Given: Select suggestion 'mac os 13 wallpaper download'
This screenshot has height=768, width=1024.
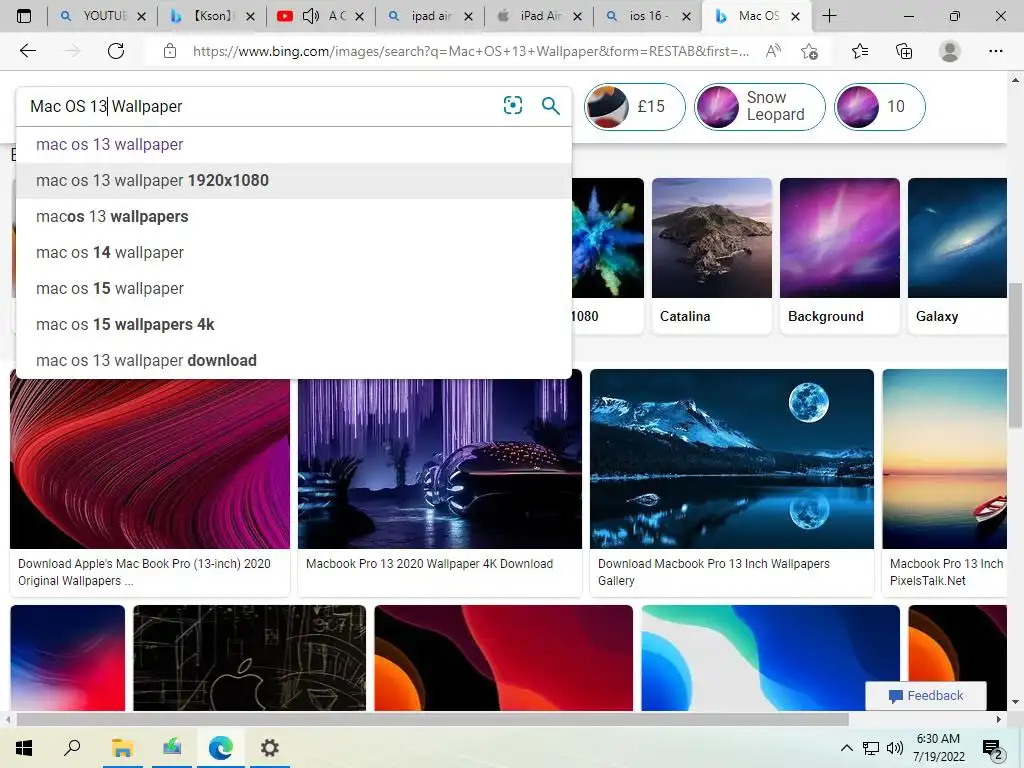Looking at the screenshot, I should pos(294,360).
